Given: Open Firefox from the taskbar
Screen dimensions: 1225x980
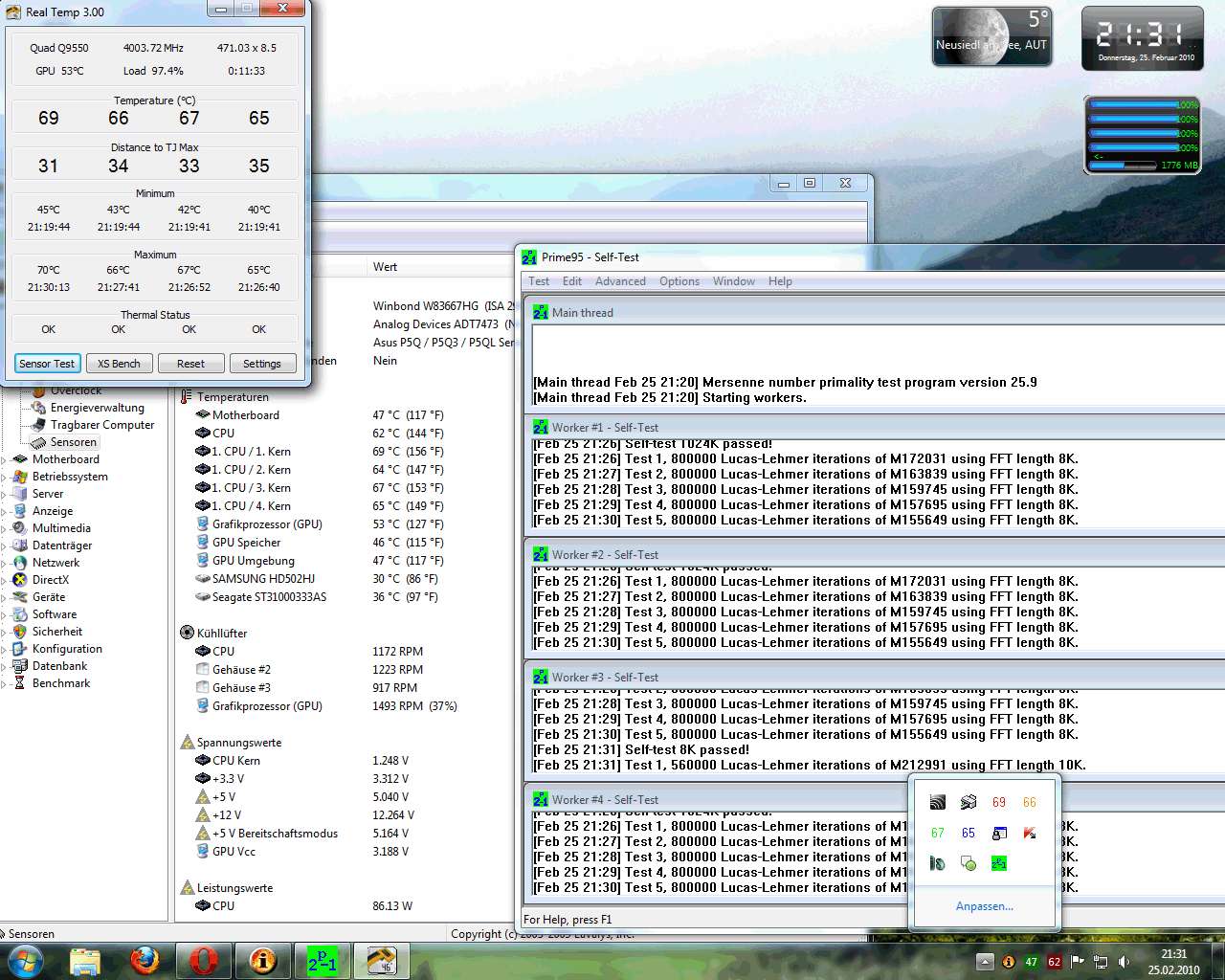Looking at the screenshot, I should coord(145,960).
